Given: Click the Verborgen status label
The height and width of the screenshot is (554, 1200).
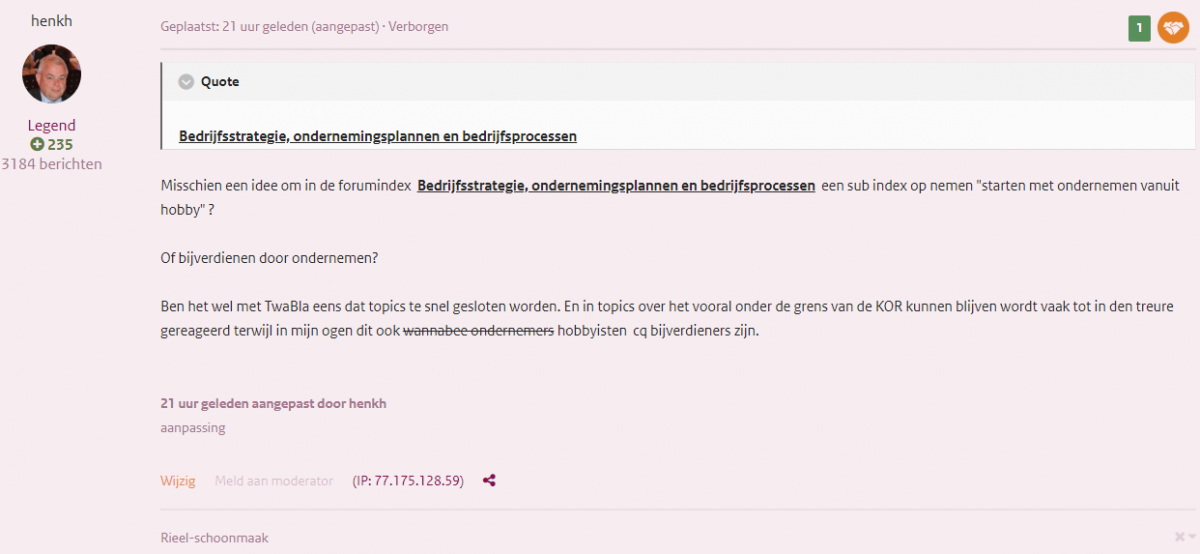Looking at the screenshot, I should pyautogui.click(x=418, y=27).
